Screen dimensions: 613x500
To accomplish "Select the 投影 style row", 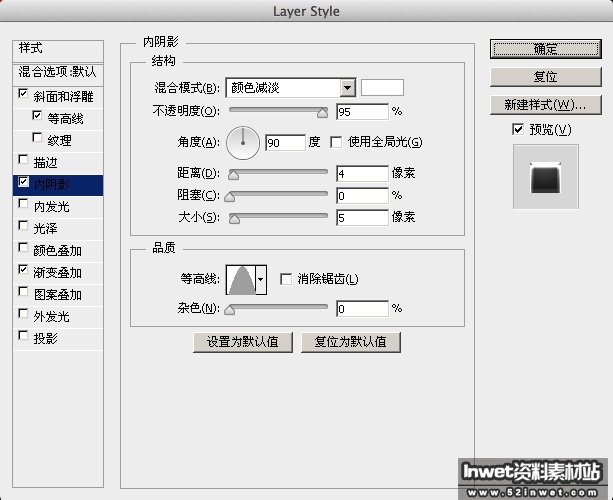I will [58, 338].
